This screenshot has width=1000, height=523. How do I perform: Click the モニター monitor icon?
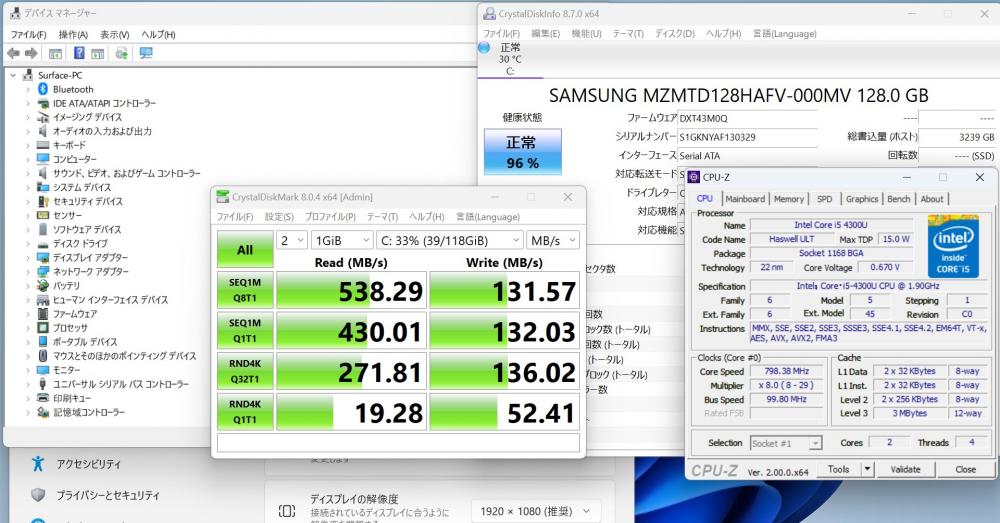(43, 370)
